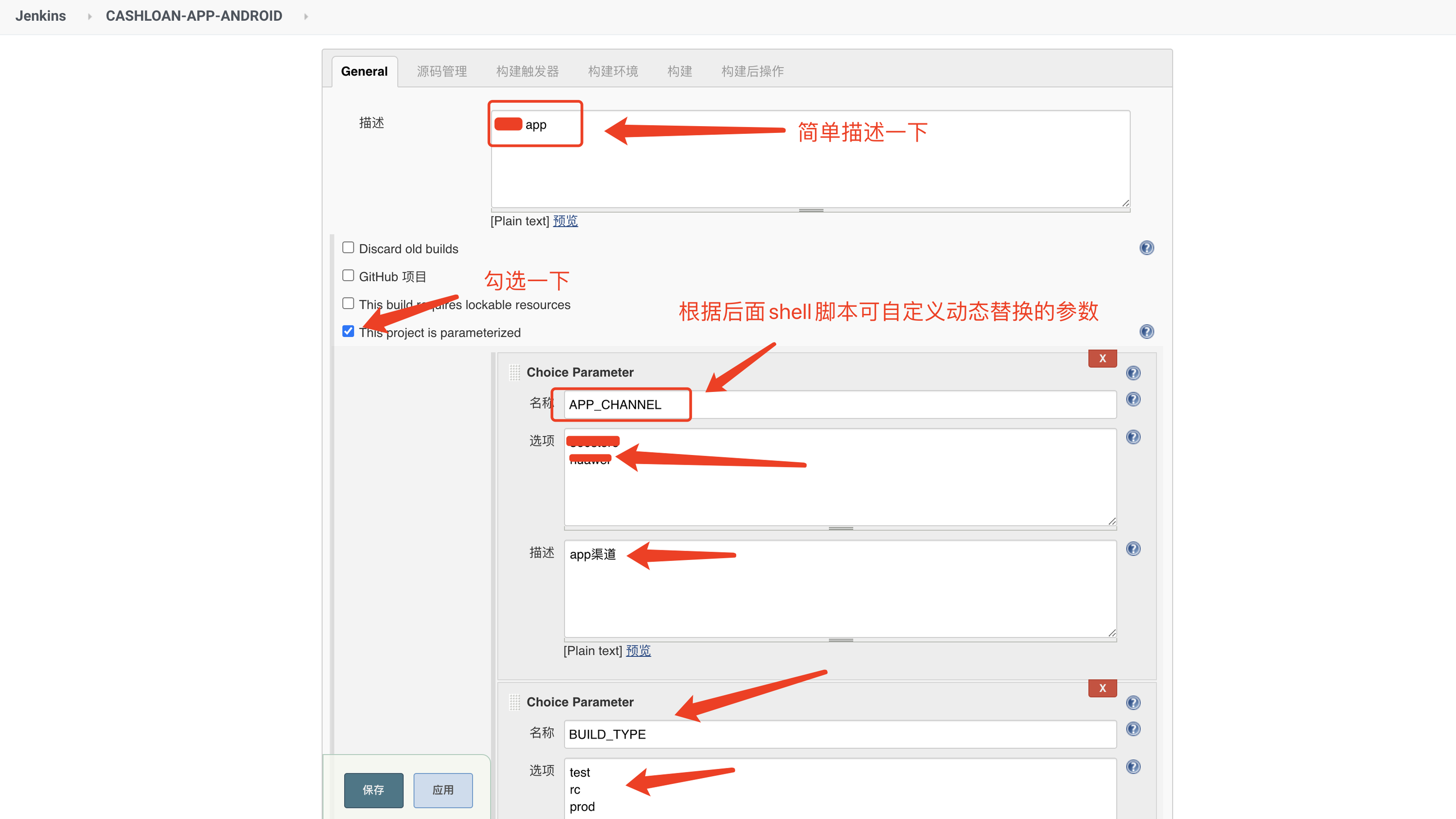Open help for APP_CHANNEL name field
Viewport: 1456px width, 819px height.
[x=1133, y=400]
